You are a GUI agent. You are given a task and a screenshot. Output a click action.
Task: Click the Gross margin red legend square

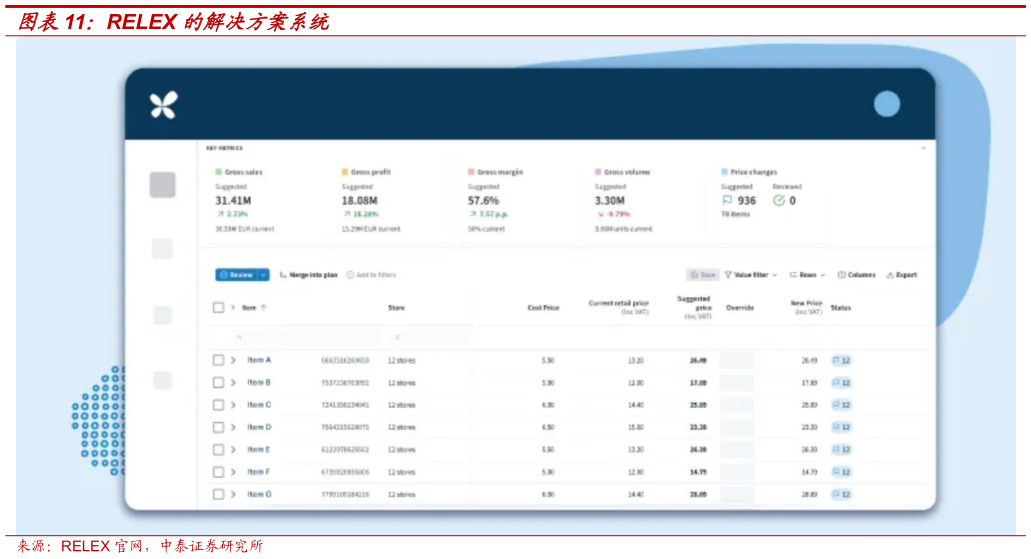click(x=471, y=172)
